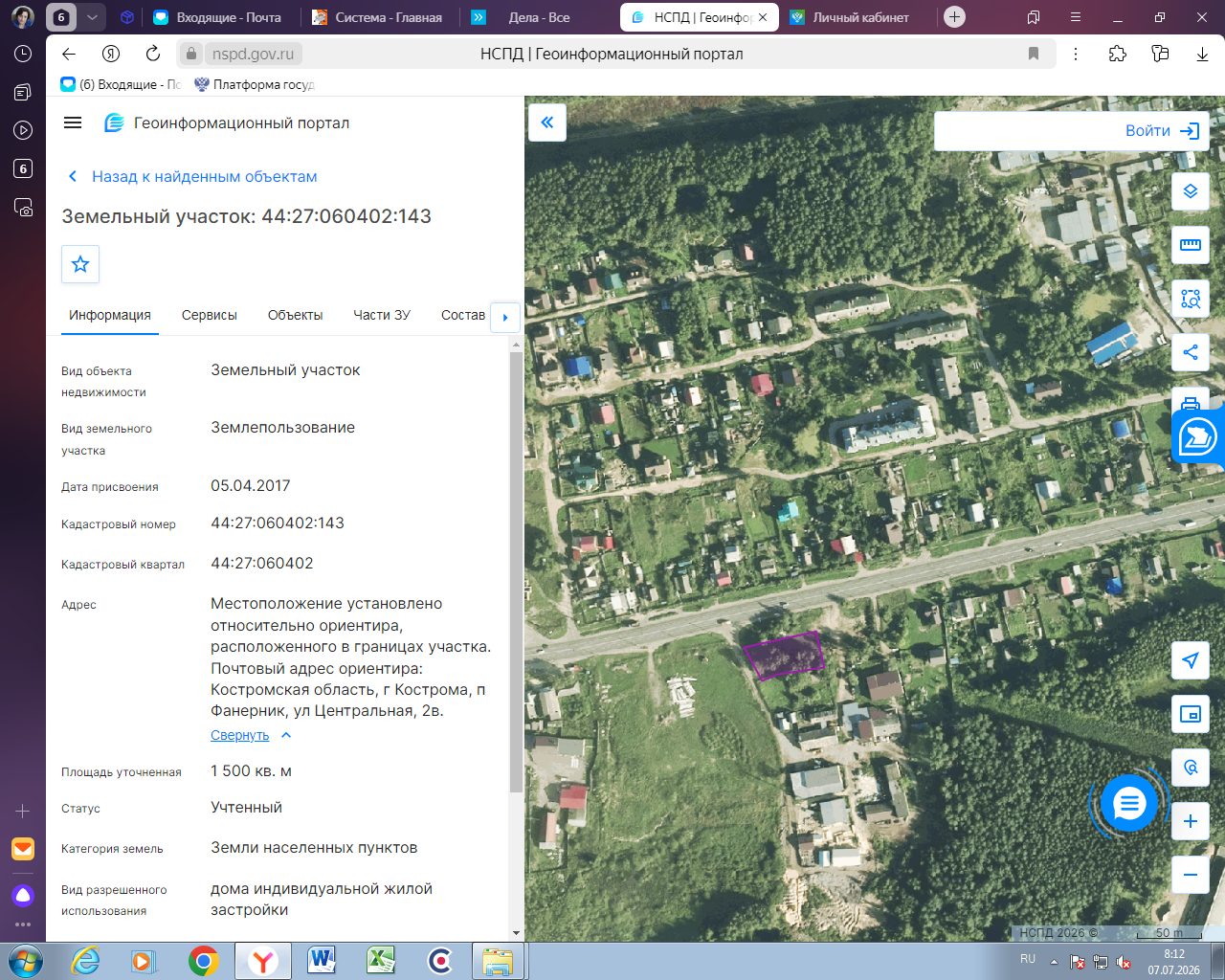Switch to the Входящие - Почта browser tab
1225x980 pixels.
[x=220, y=17]
